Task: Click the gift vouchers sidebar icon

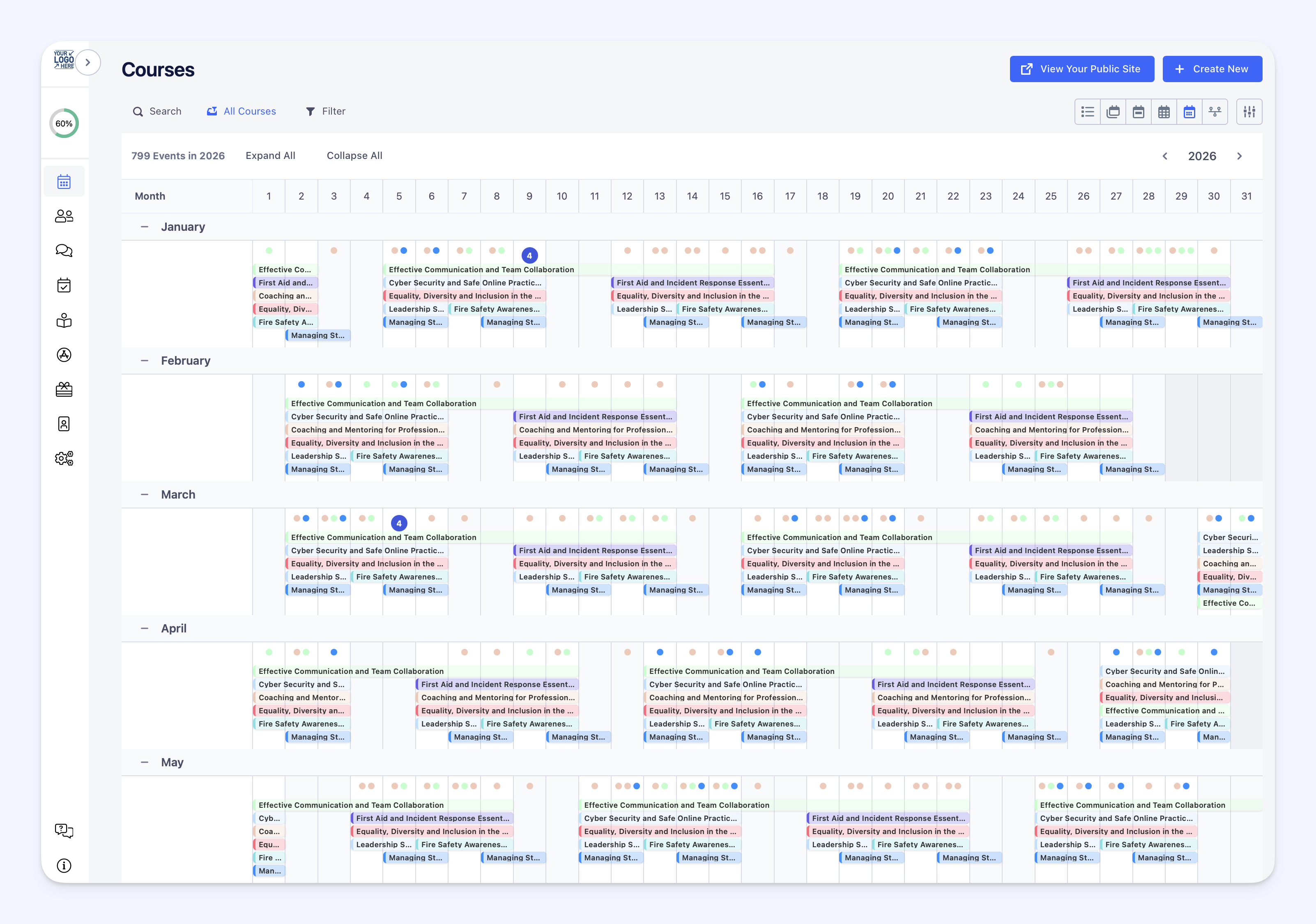Action: pos(64,389)
